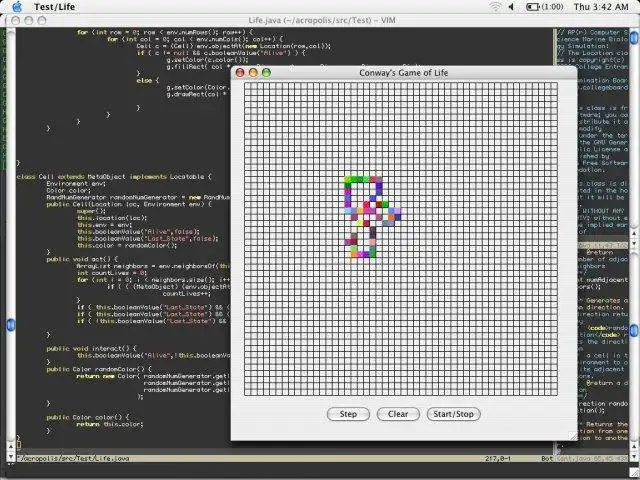Viewport: 640px width, 480px height.
Task: Open the Apple menu
Action: pyautogui.click(x=17, y=7)
